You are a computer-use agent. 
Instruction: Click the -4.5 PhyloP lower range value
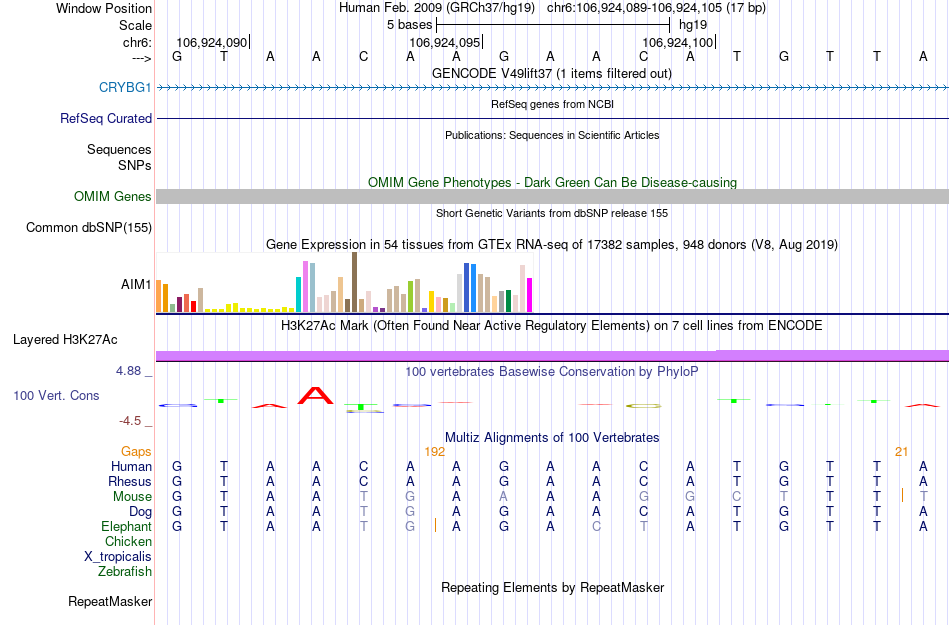[x=130, y=420]
